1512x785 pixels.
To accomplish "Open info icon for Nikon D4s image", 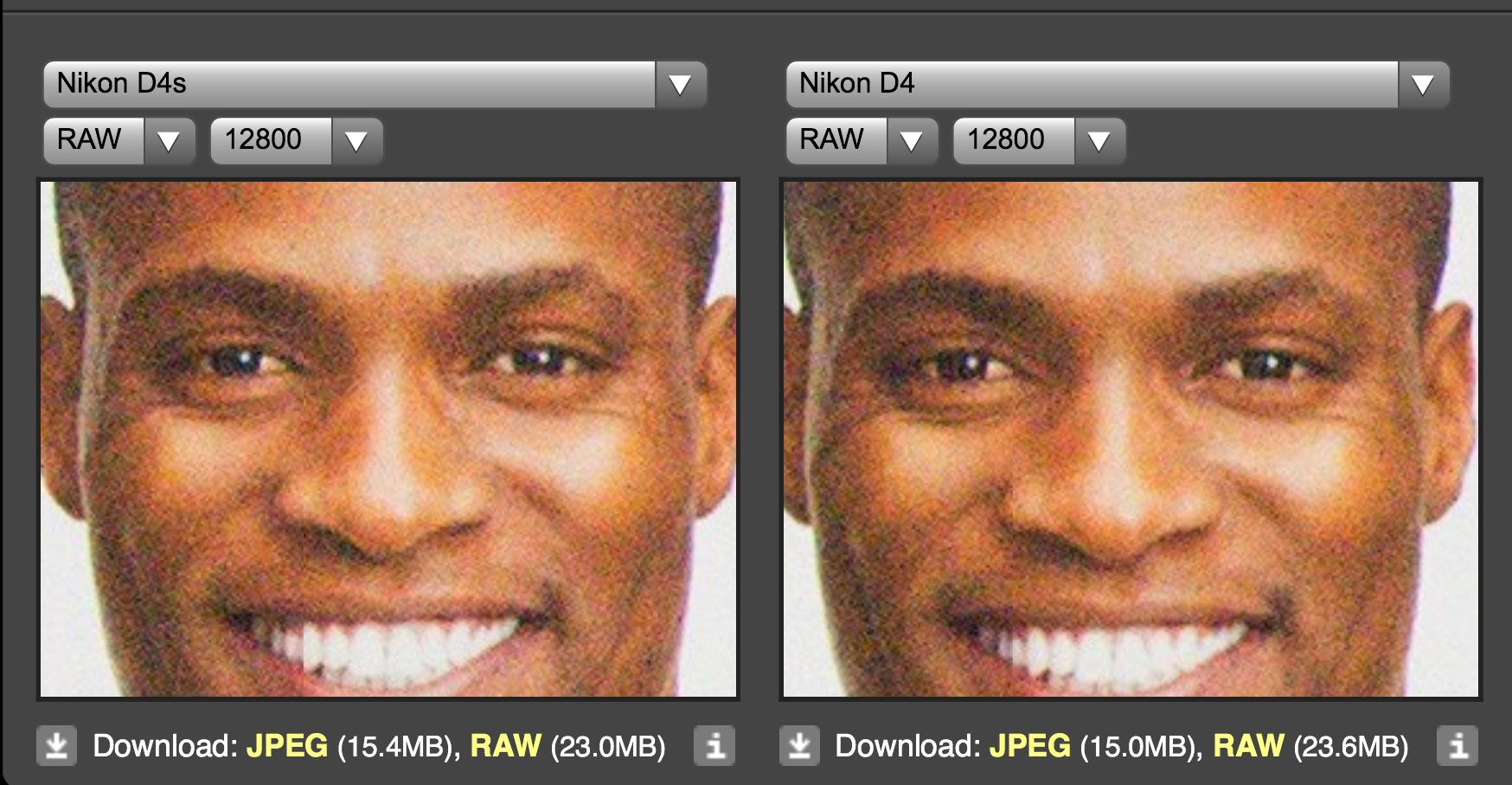I will (x=714, y=745).
